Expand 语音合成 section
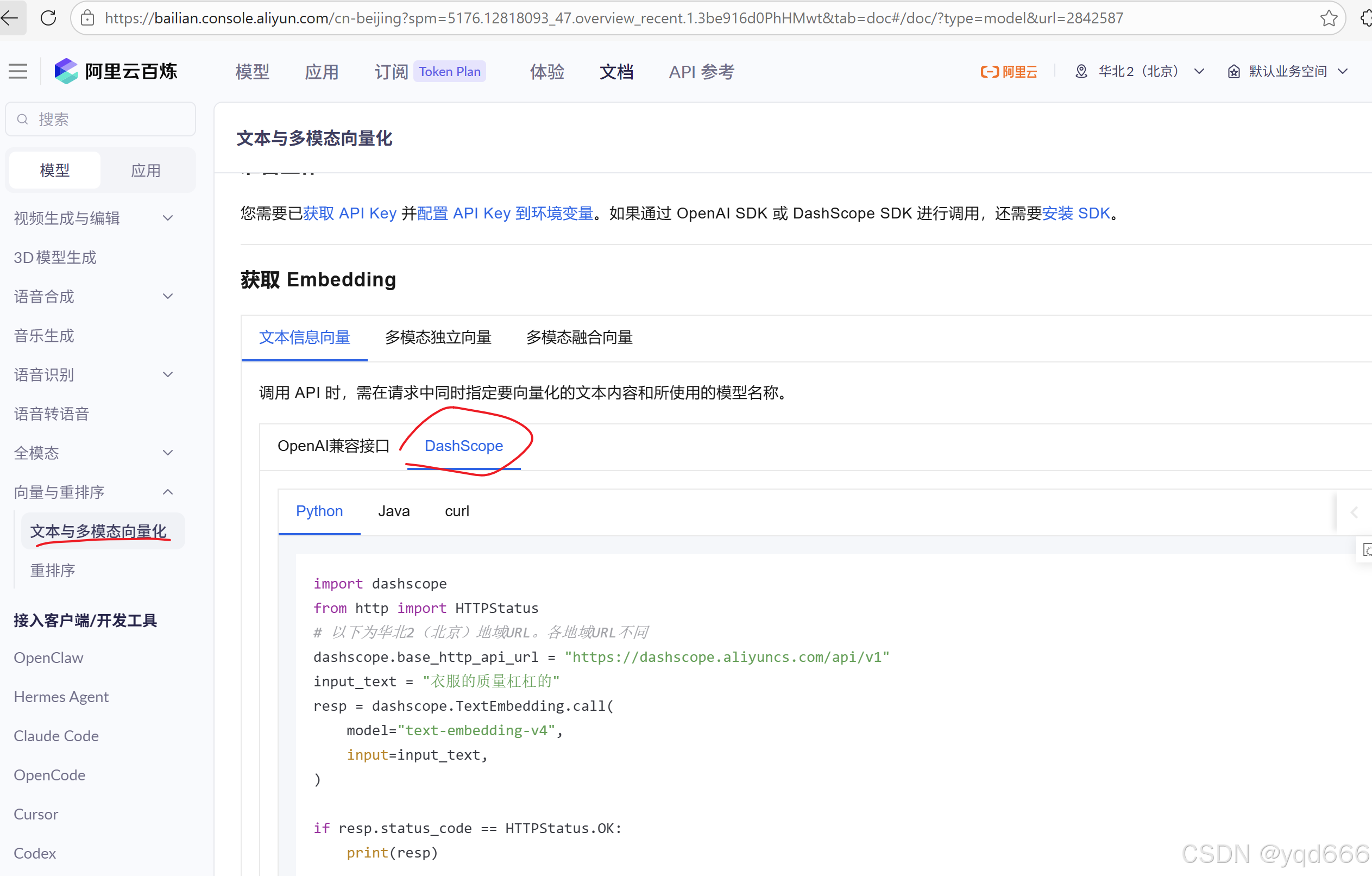 167,296
